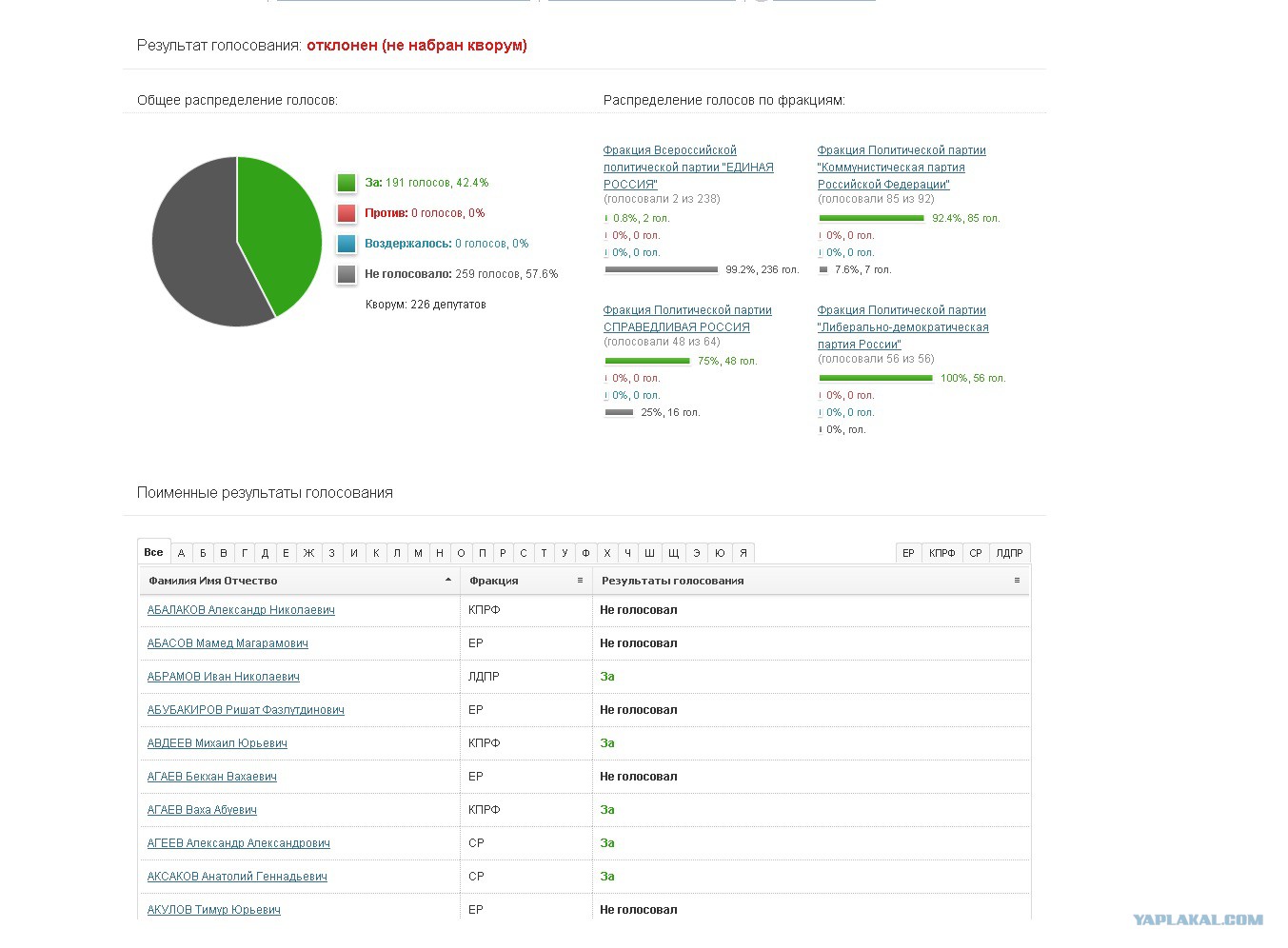The image size is (1288, 948).
Task: Filter deputies by letter 'К'
Action: click(x=376, y=553)
